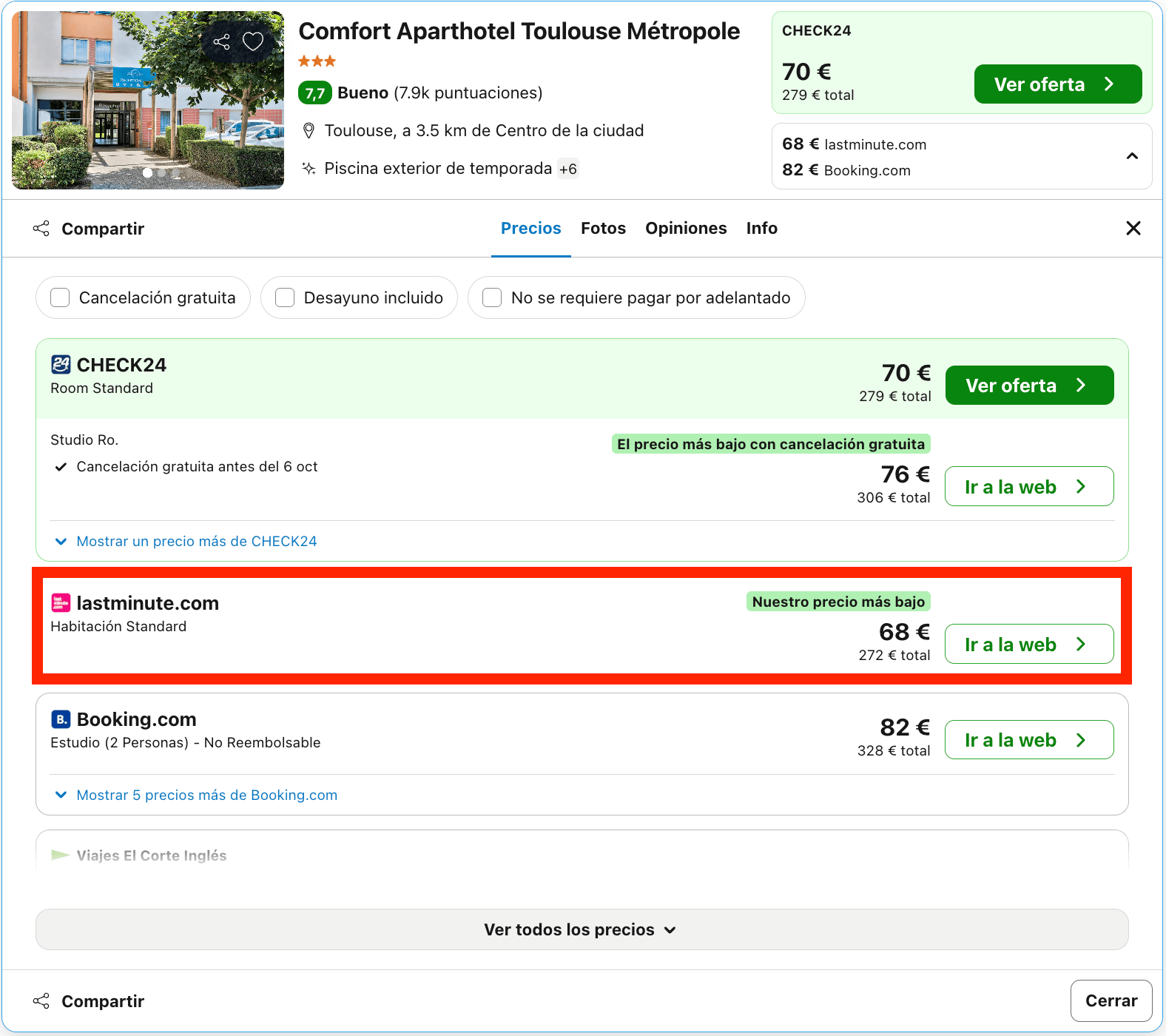
Task: Click the share icon on hotel photo
Action: (x=221, y=41)
